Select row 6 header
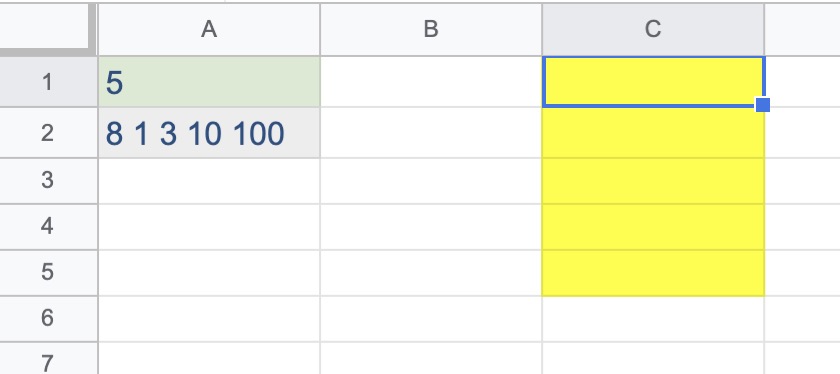840x374 pixels. pos(48,319)
